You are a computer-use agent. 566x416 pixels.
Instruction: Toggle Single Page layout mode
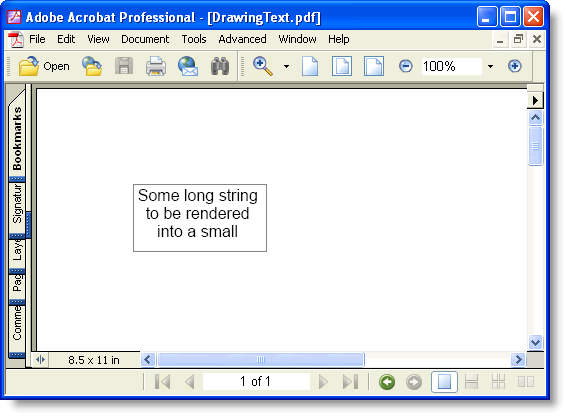tap(444, 382)
